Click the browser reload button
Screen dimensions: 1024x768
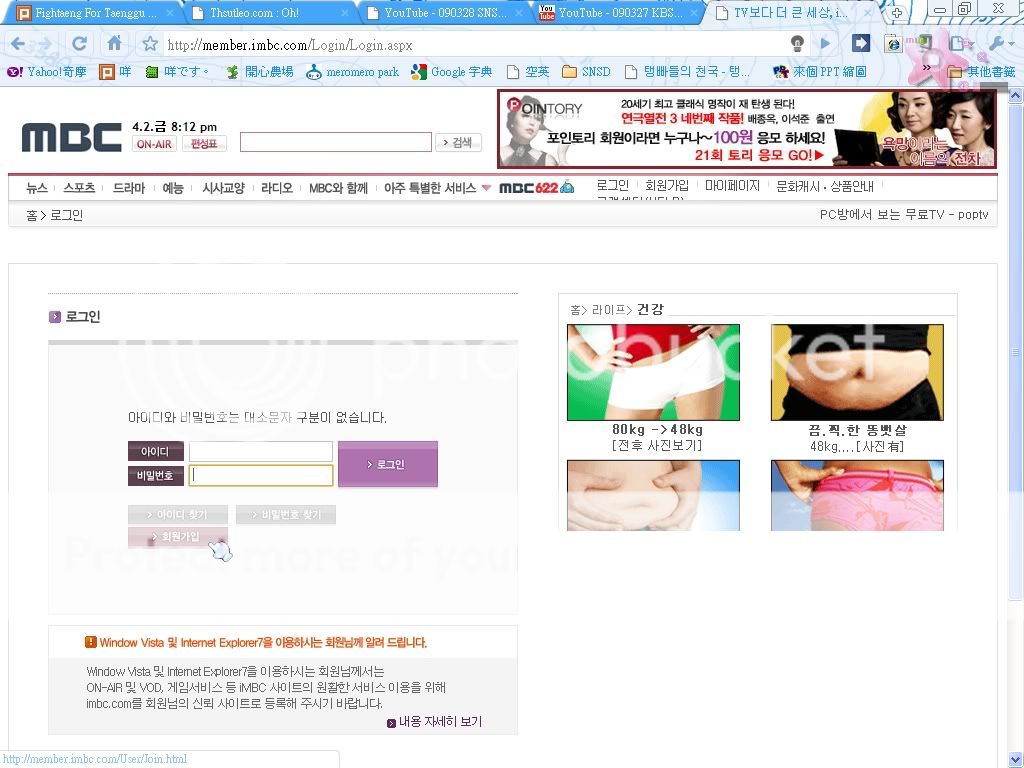click(x=79, y=44)
